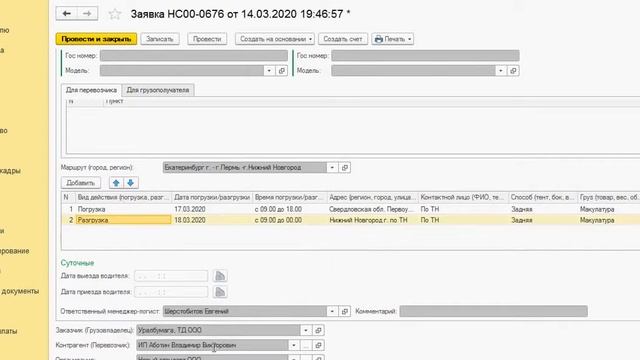Expand the Контрагент (Перевозчик) dropdown arrow
This screenshot has width=640, height=360.
click(293, 345)
